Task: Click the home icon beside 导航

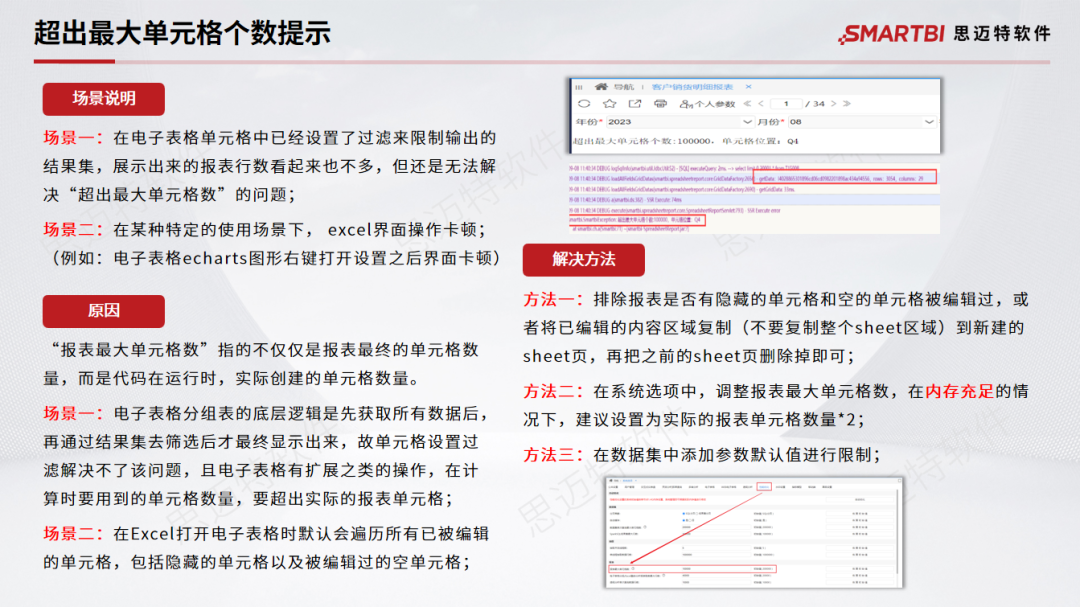Action: pyautogui.click(x=600, y=84)
